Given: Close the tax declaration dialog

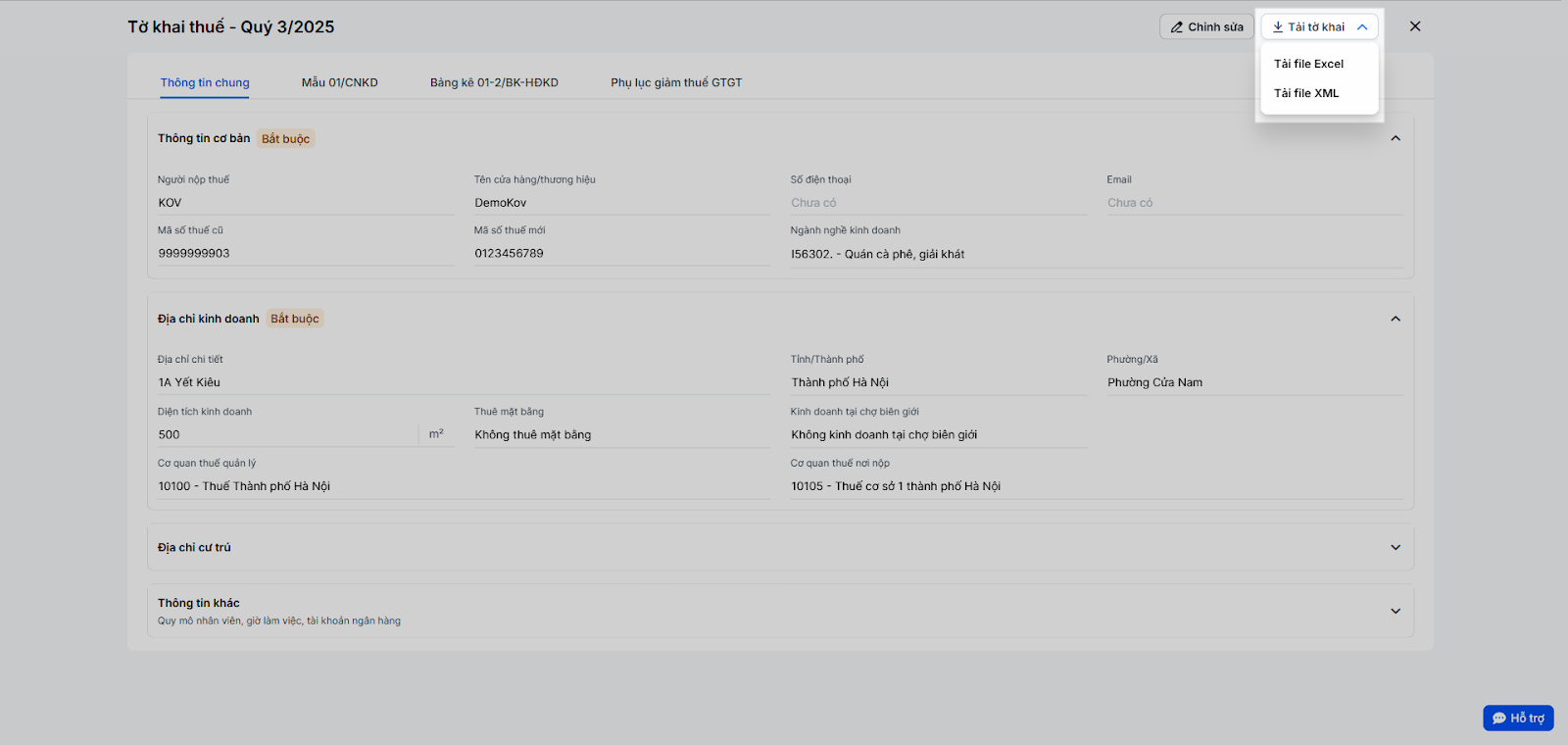Looking at the screenshot, I should click(1414, 26).
